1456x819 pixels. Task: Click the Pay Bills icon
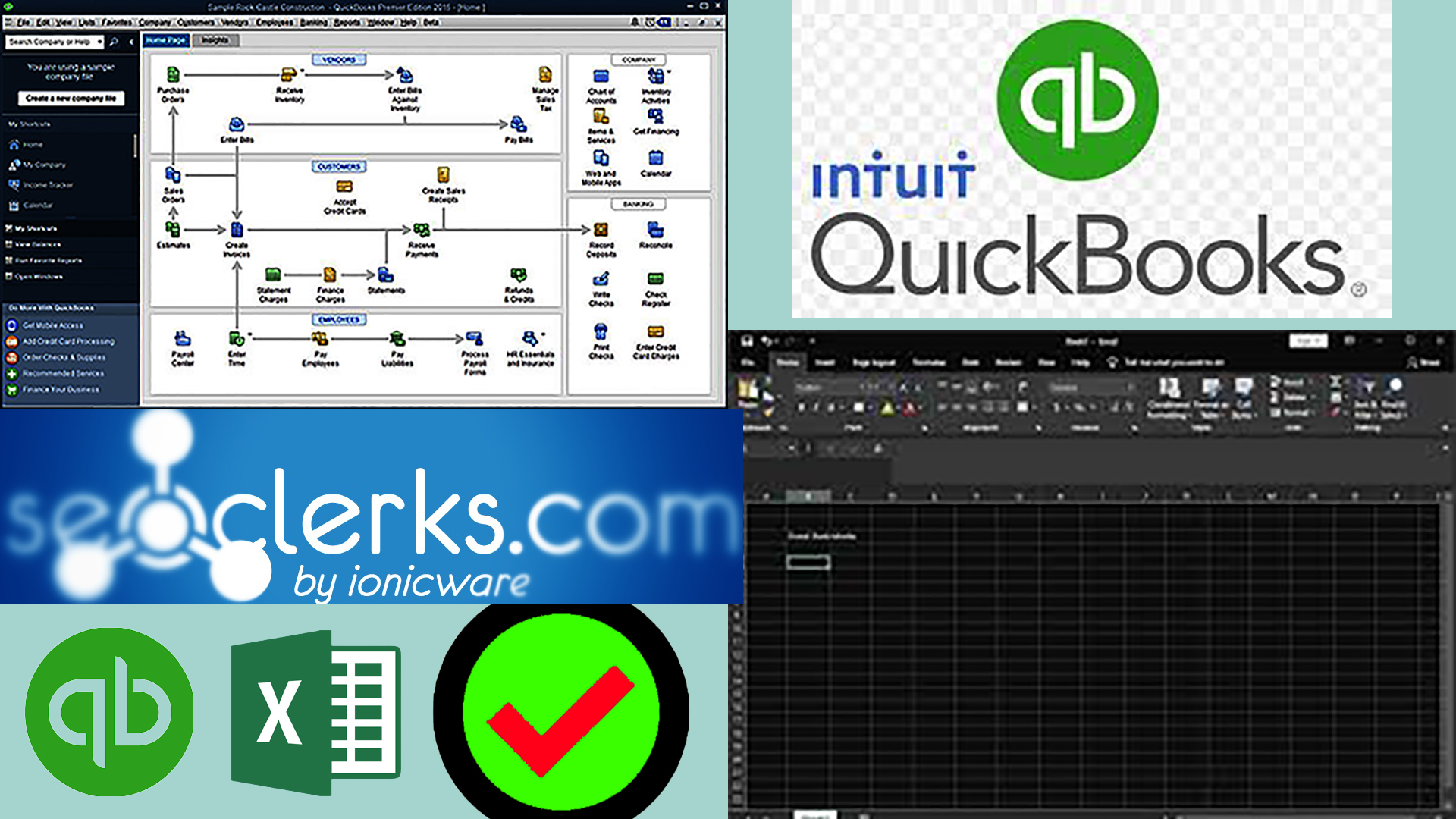click(x=519, y=124)
